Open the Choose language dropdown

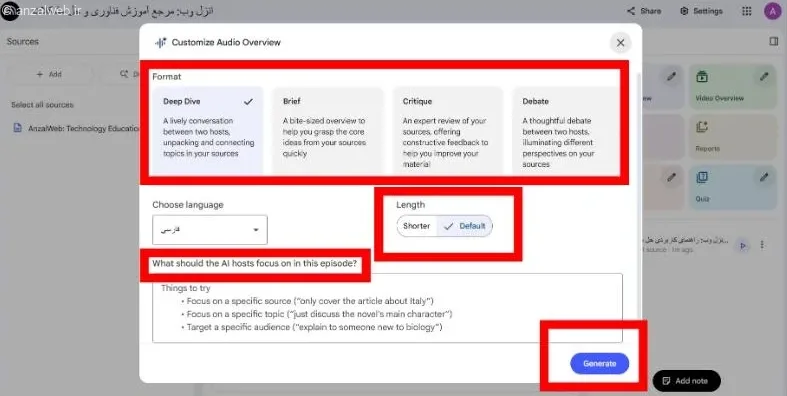tap(210, 230)
